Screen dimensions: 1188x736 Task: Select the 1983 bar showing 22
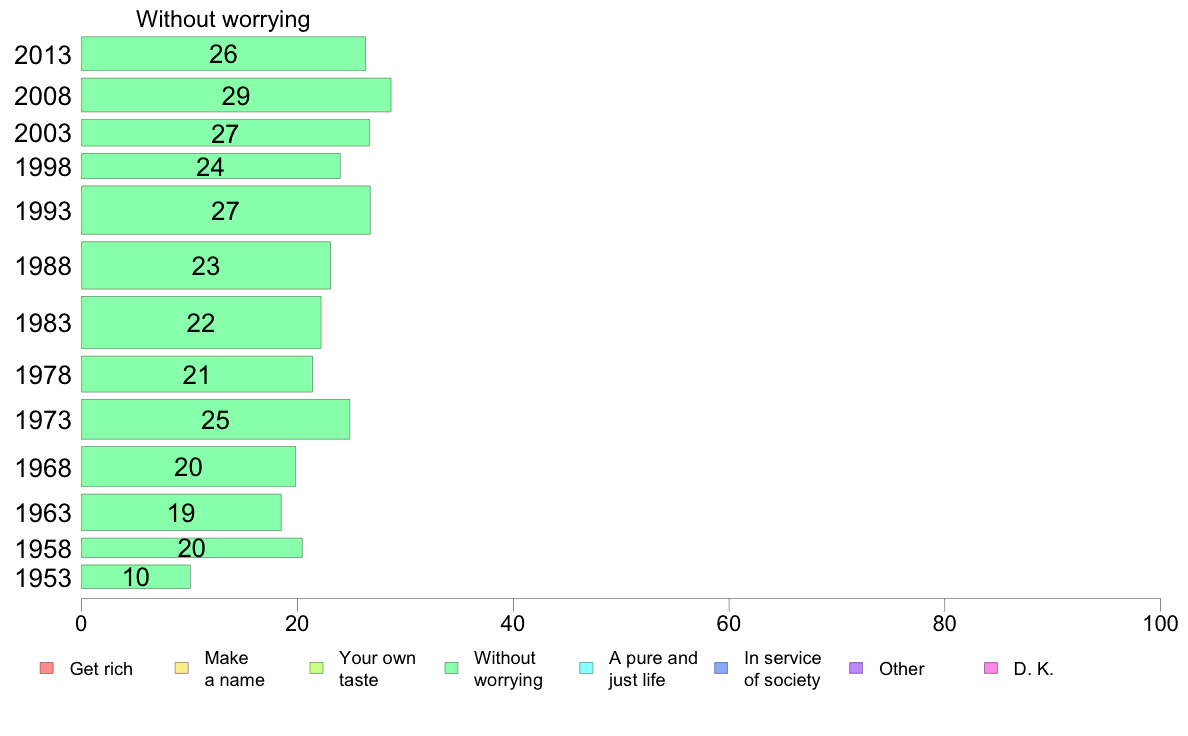tap(201, 322)
